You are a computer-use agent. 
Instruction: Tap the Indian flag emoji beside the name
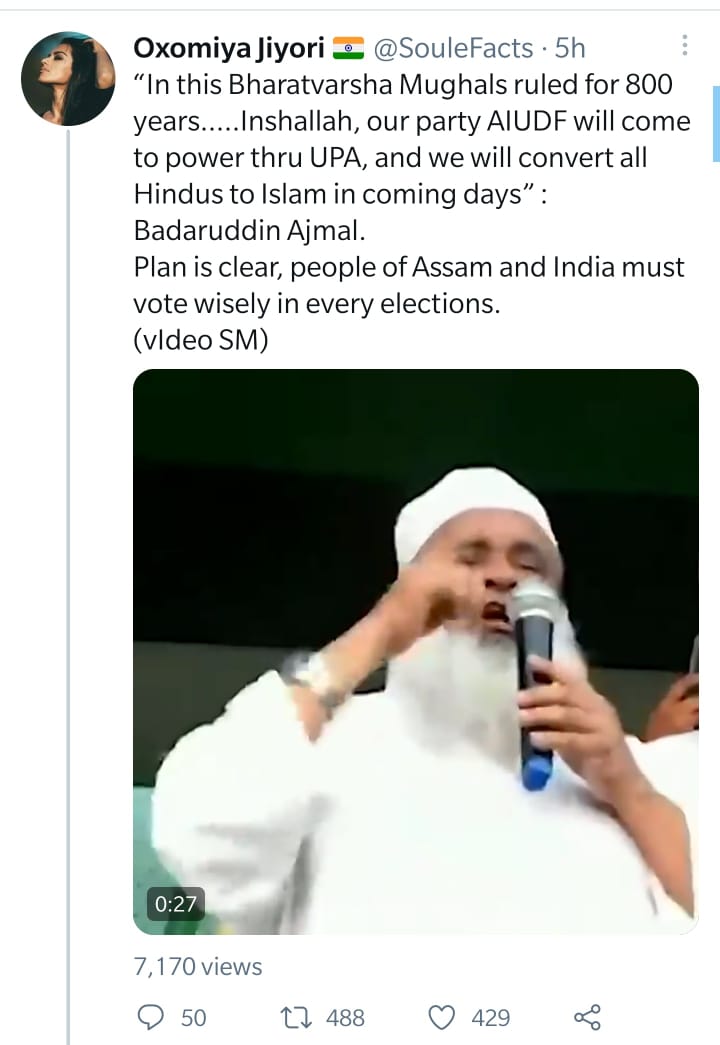tap(348, 48)
